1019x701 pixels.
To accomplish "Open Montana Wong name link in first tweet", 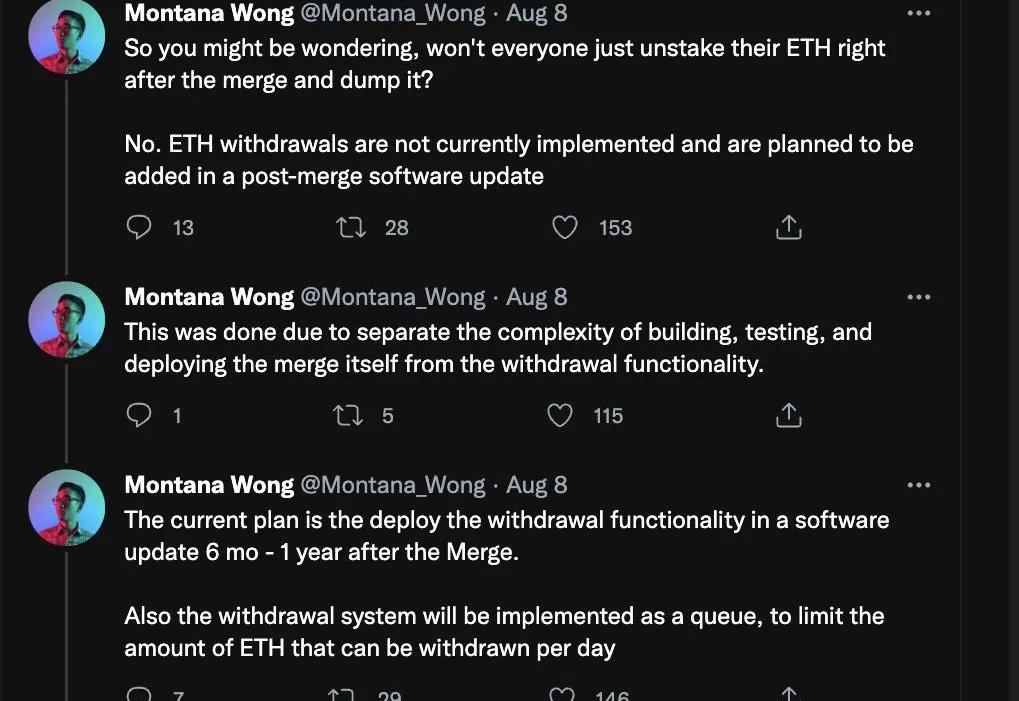I will (x=209, y=14).
